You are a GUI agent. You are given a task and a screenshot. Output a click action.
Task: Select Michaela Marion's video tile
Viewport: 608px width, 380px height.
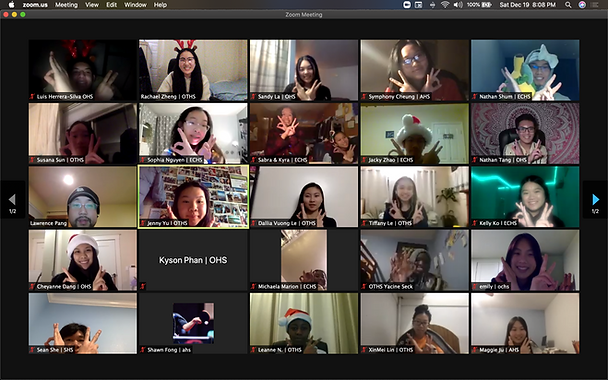point(304,260)
